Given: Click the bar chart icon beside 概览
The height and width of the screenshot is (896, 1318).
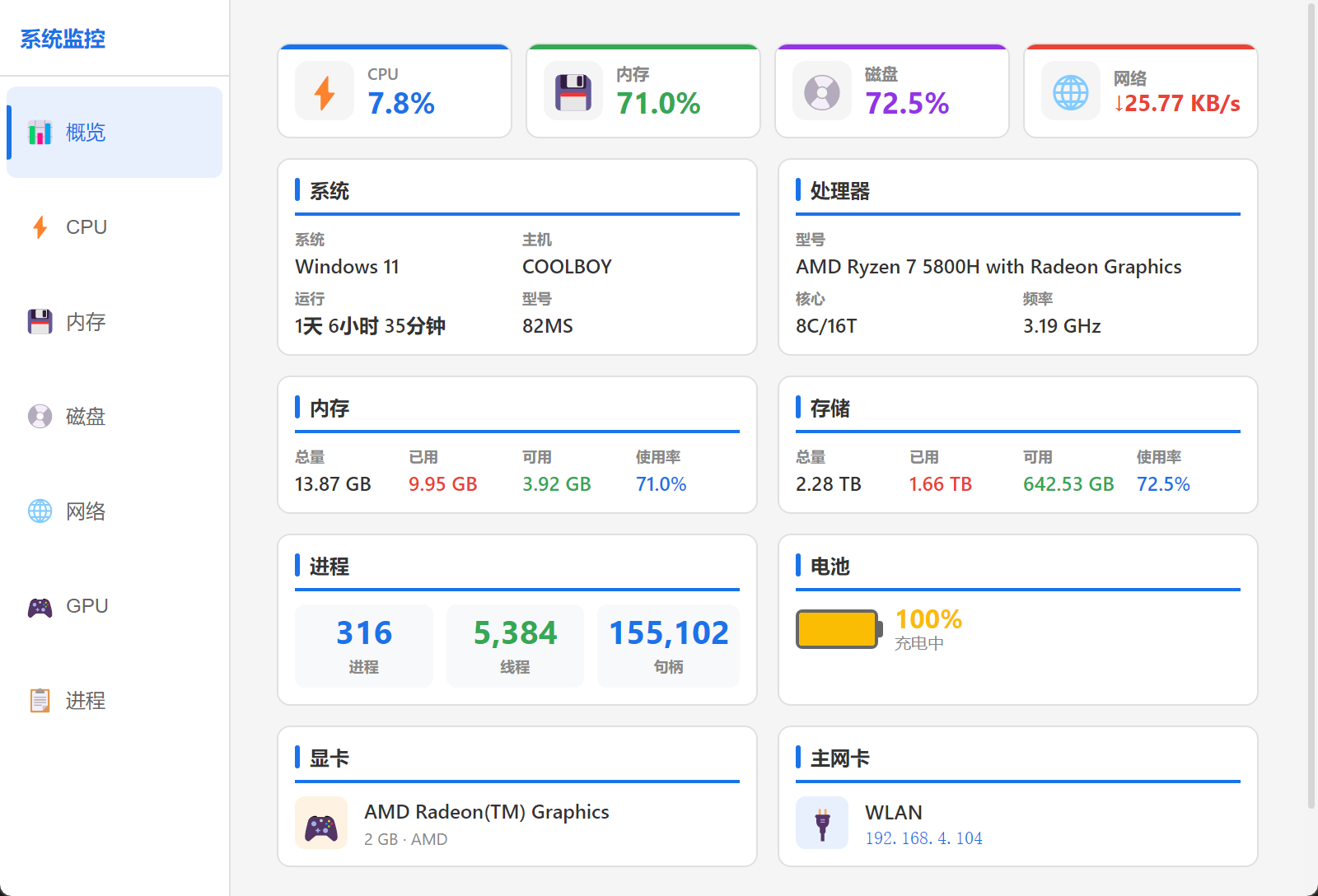Looking at the screenshot, I should tap(40, 133).
